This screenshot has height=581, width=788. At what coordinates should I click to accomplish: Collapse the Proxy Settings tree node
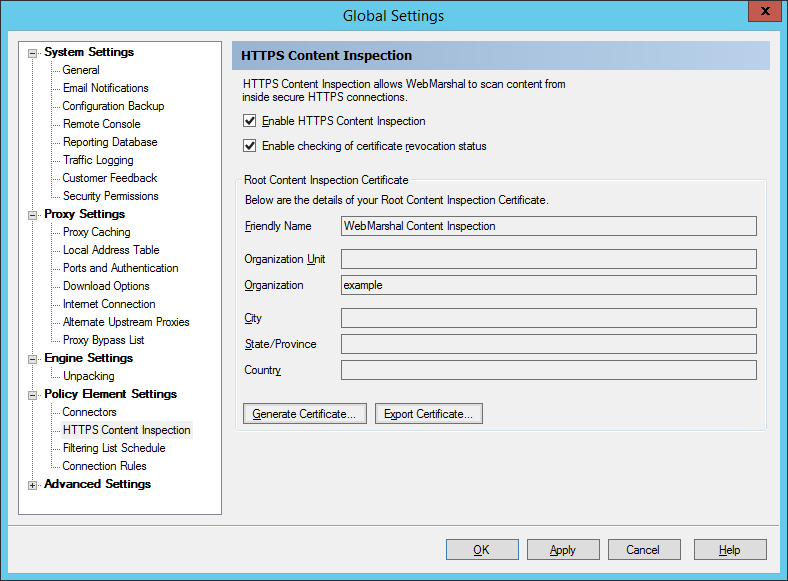[33, 215]
